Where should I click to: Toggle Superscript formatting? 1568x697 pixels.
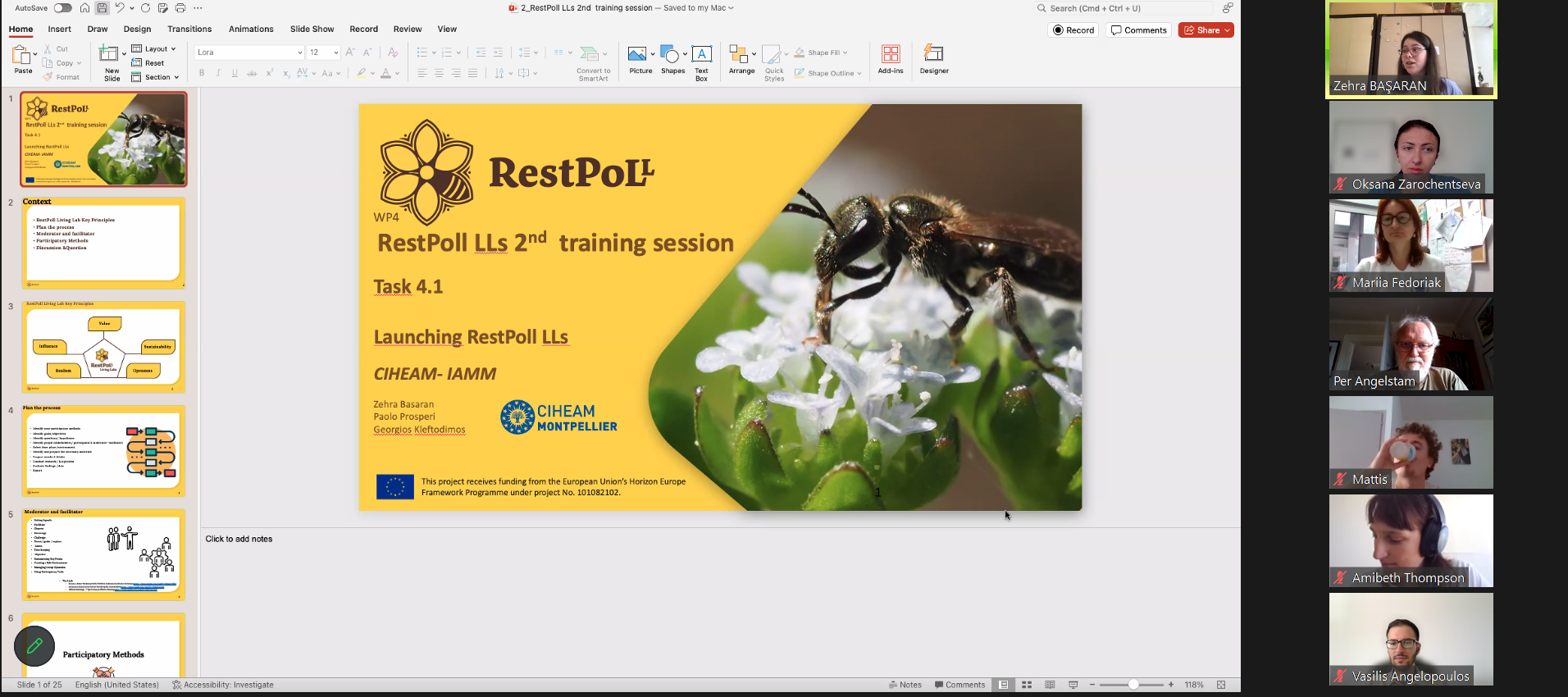coord(269,73)
